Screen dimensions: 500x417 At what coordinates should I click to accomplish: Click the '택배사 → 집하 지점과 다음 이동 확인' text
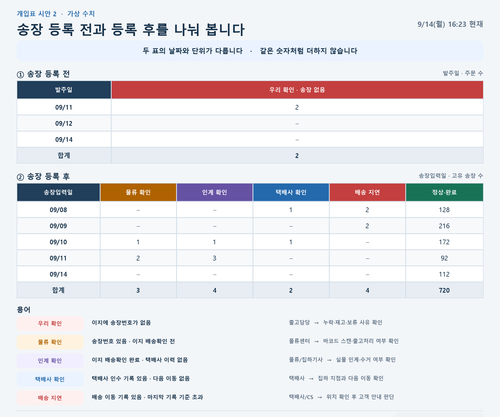[336, 378]
